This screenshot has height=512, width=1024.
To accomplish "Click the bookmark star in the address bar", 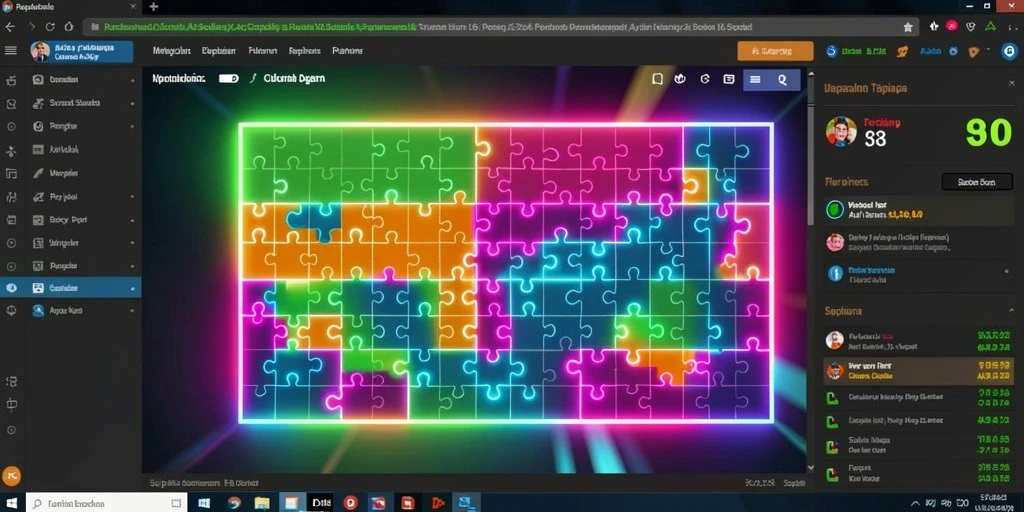I will (908, 27).
